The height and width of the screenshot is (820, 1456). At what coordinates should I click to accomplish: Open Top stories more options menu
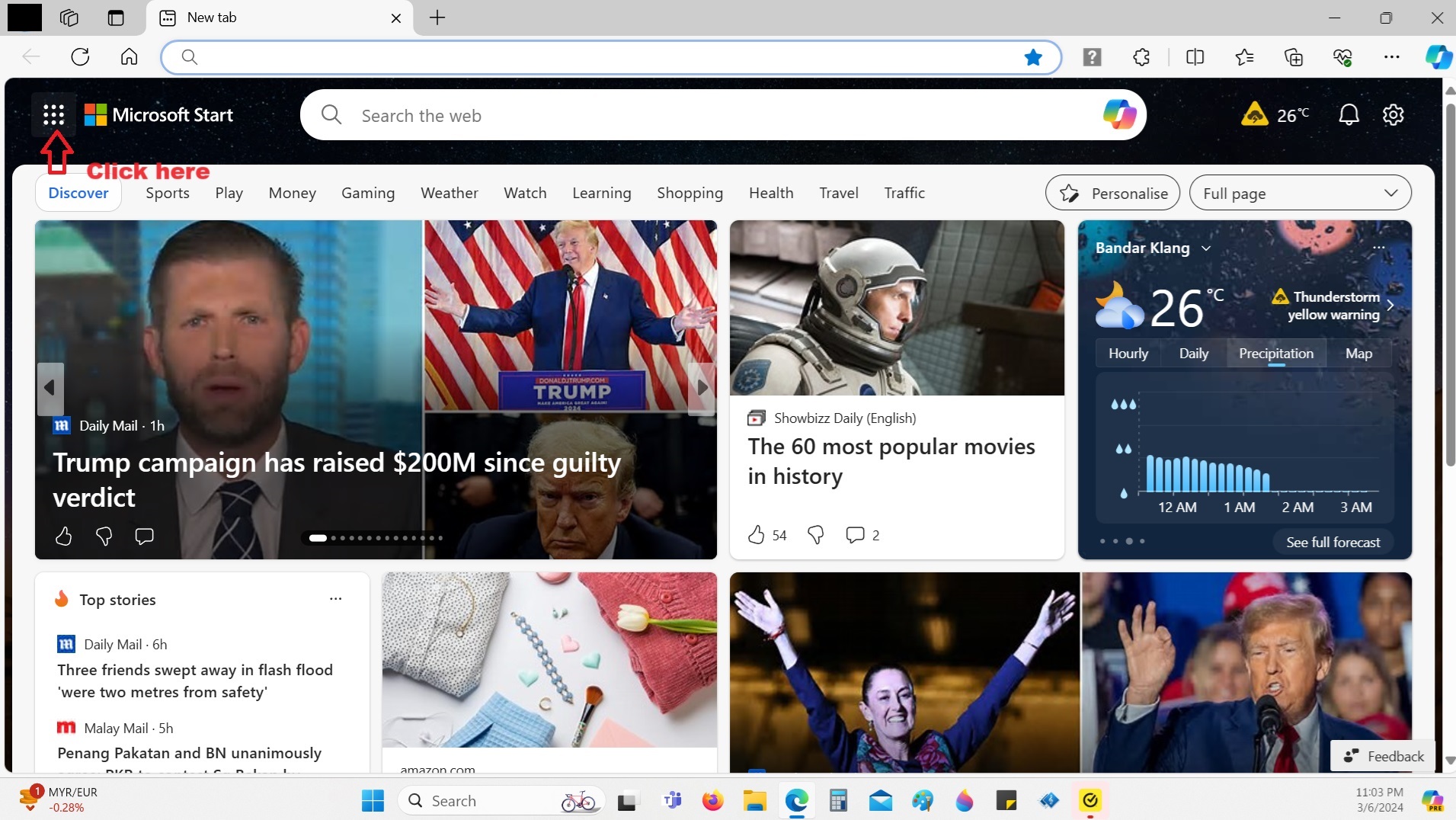click(335, 599)
